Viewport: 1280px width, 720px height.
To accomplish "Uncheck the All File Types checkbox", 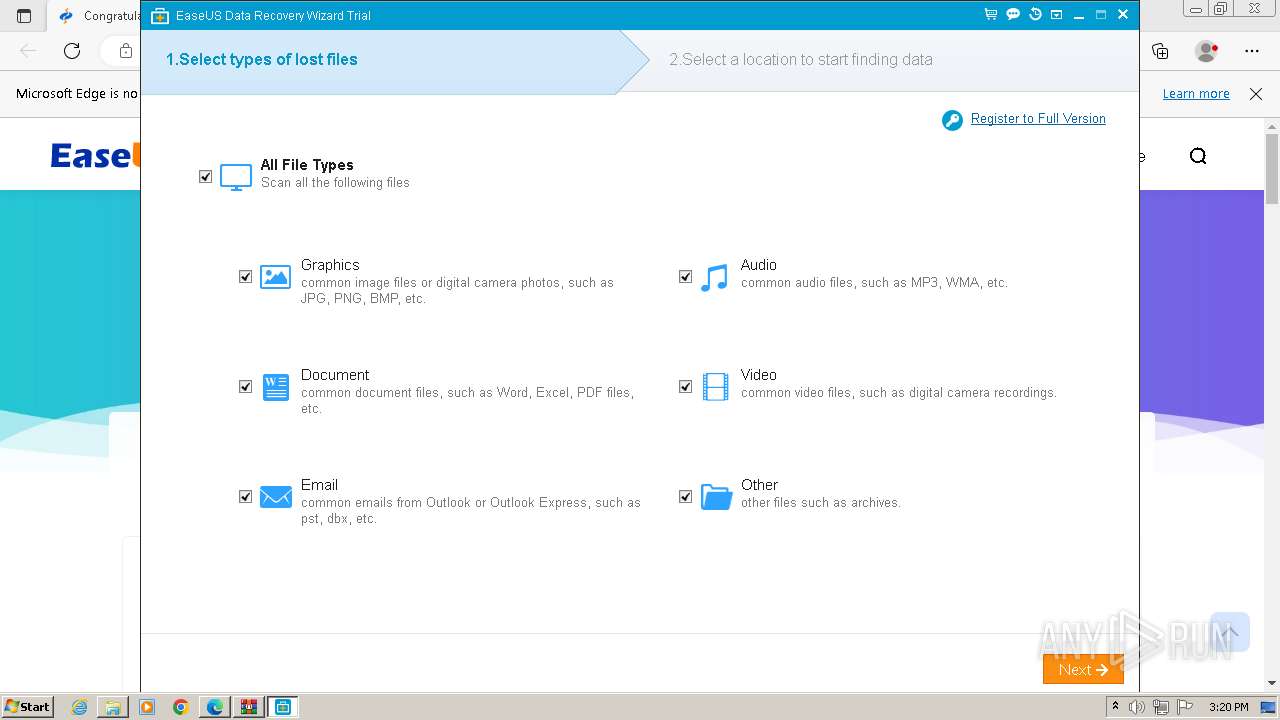I will pyautogui.click(x=206, y=177).
